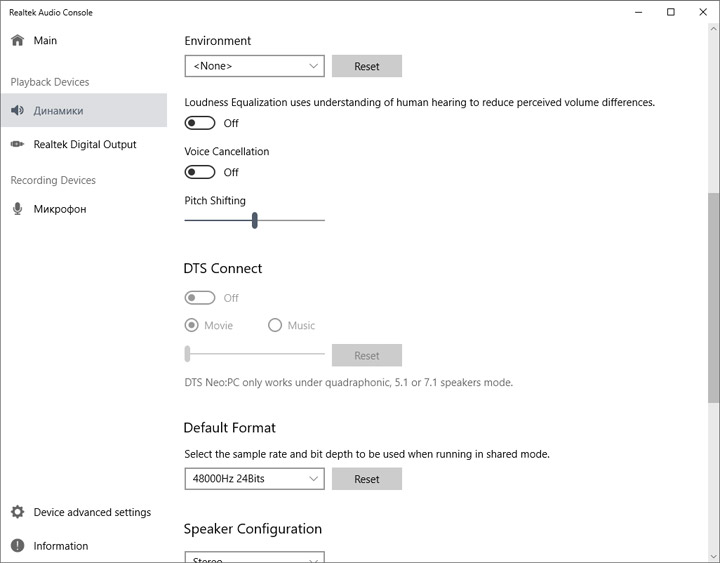Select the Movie radio button
Screen dimensions: 720x563
tap(192, 325)
